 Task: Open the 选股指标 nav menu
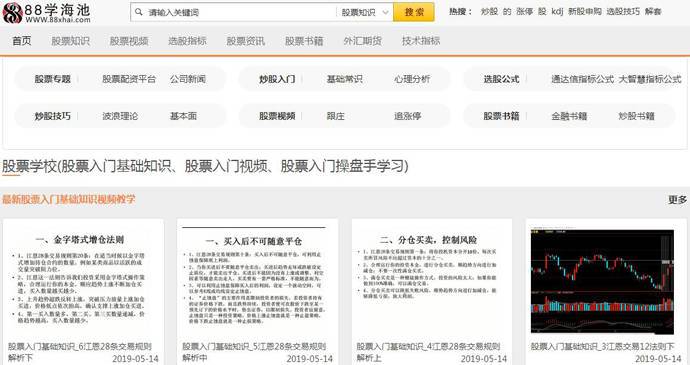pyautogui.click(x=187, y=41)
